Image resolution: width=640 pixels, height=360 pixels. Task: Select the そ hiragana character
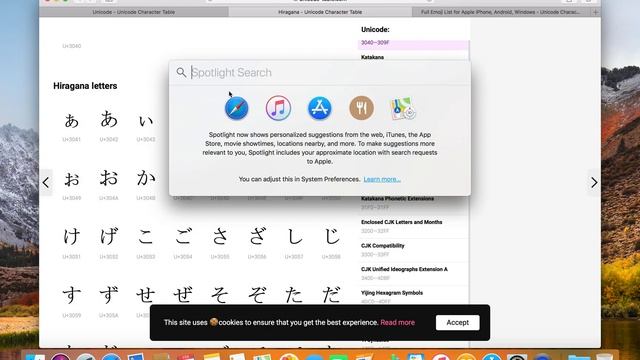click(x=220, y=295)
